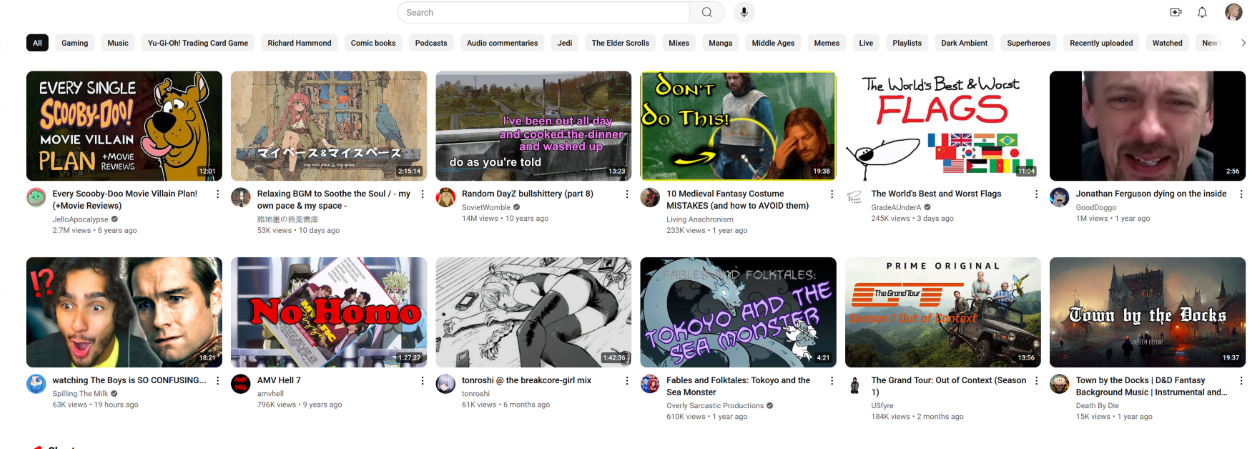The width and height of the screenshot is (1255, 449).
Task: Select the Recently uploaded chip
Action: pyautogui.click(x=1101, y=43)
